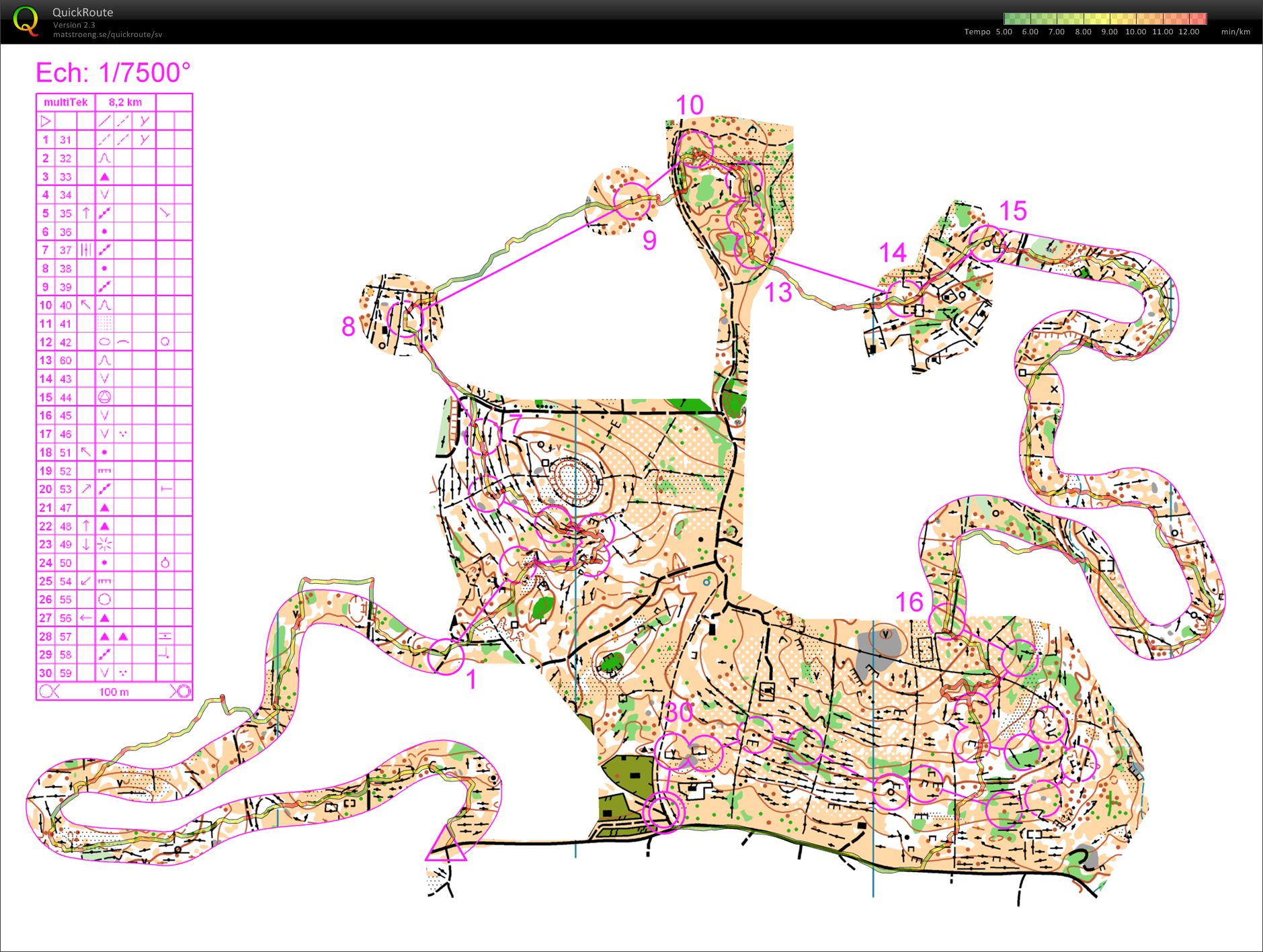Viewport: 1263px width, 952px height.
Task: Click control code 37 in the table
Action: [65, 250]
